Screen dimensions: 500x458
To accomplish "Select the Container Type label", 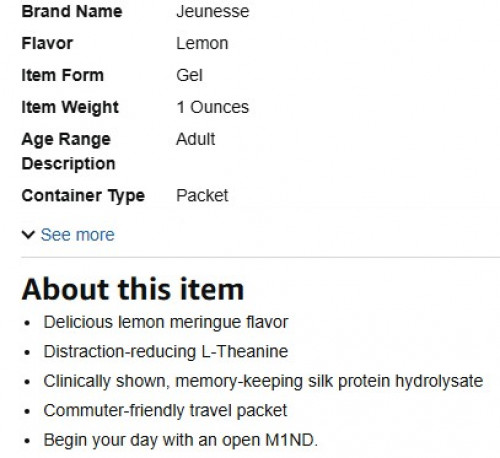I will [x=83, y=196].
